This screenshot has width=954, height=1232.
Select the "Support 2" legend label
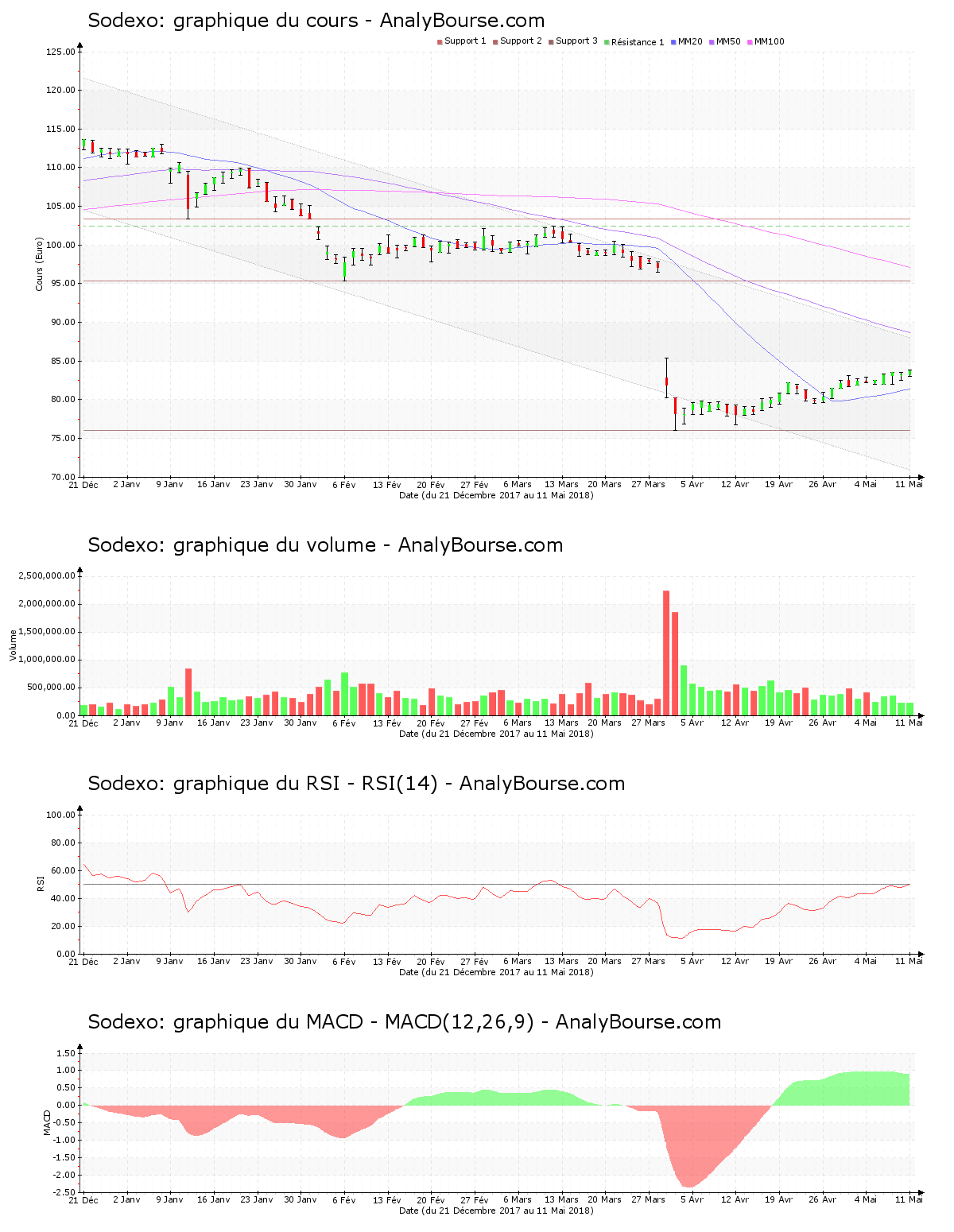click(x=521, y=41)
